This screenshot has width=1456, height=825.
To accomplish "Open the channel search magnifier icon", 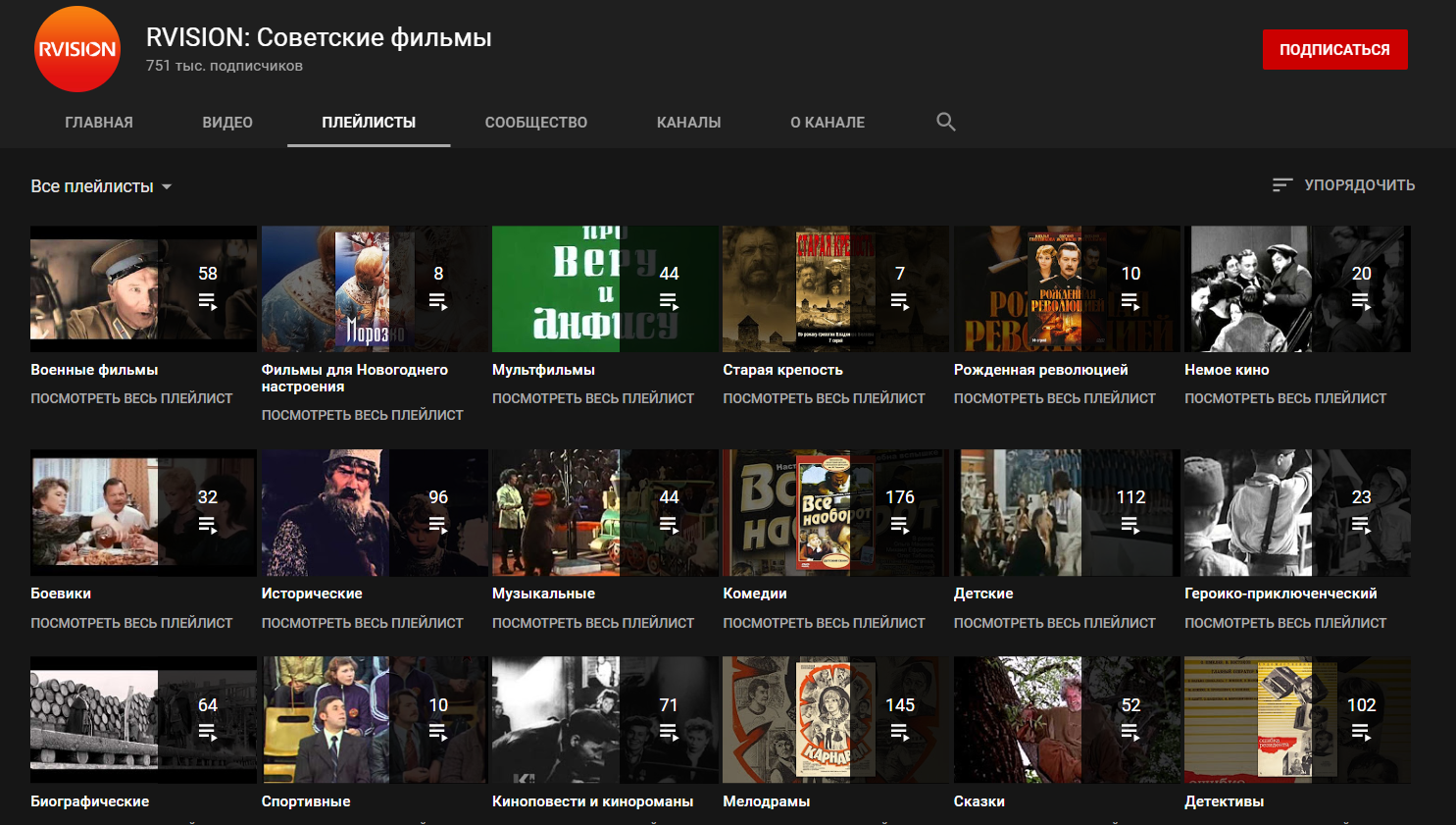I will (x=945, y=122).
